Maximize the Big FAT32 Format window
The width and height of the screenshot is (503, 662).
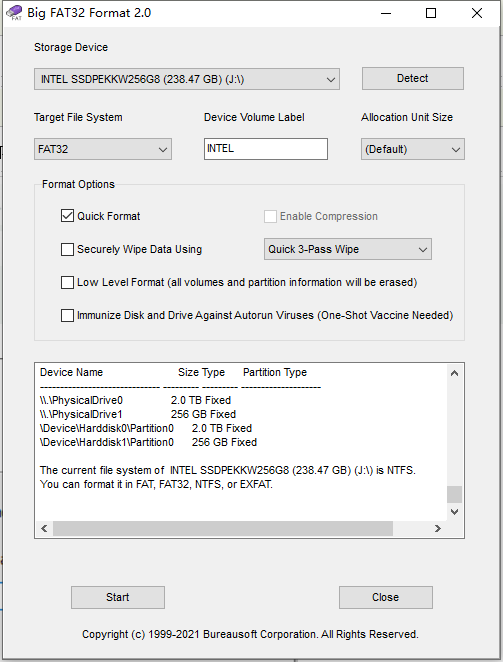tap(431, 13)
